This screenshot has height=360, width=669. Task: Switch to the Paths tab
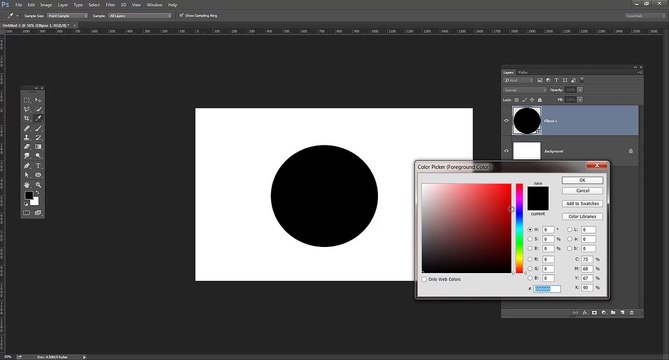click(523, 73)
